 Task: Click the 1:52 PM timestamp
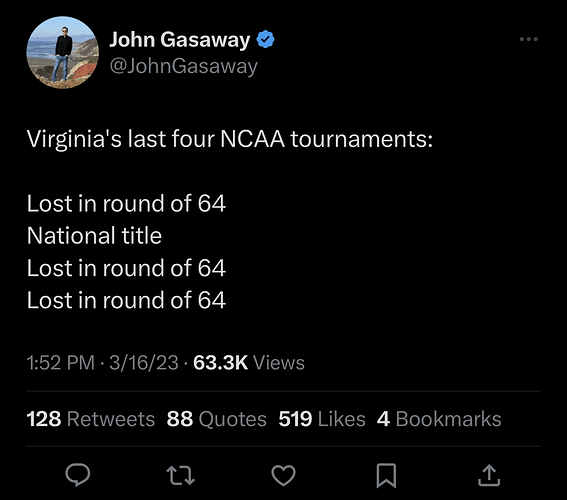tap(61, 363)
